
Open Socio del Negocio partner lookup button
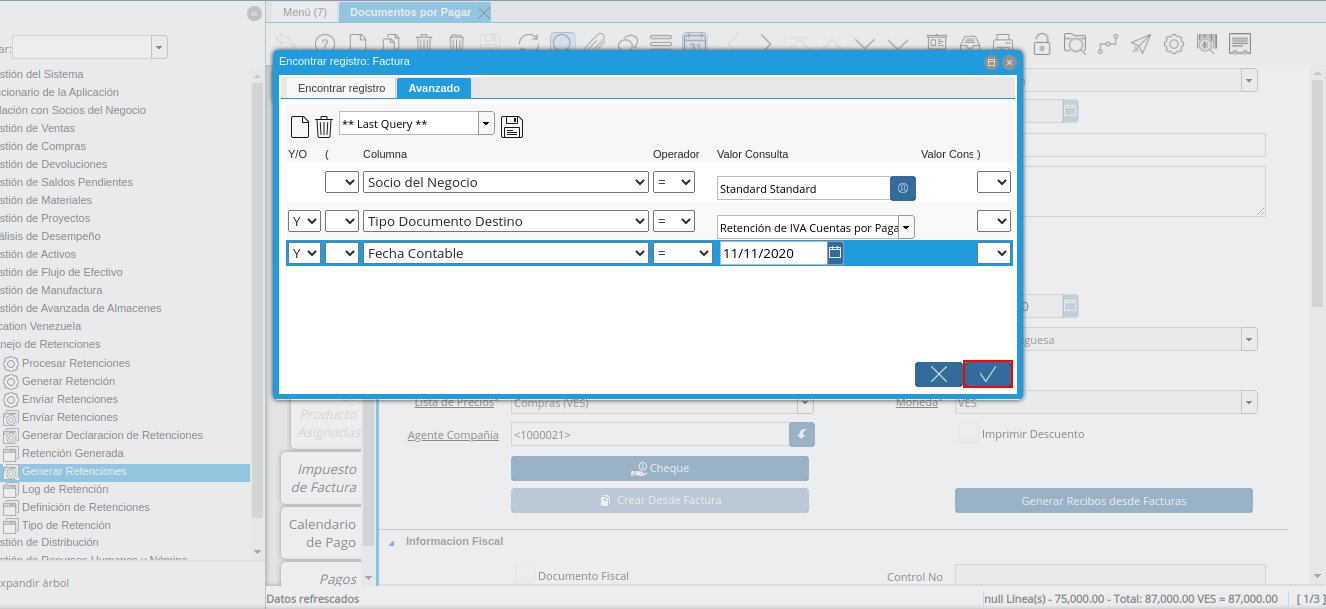click(903, 188)
